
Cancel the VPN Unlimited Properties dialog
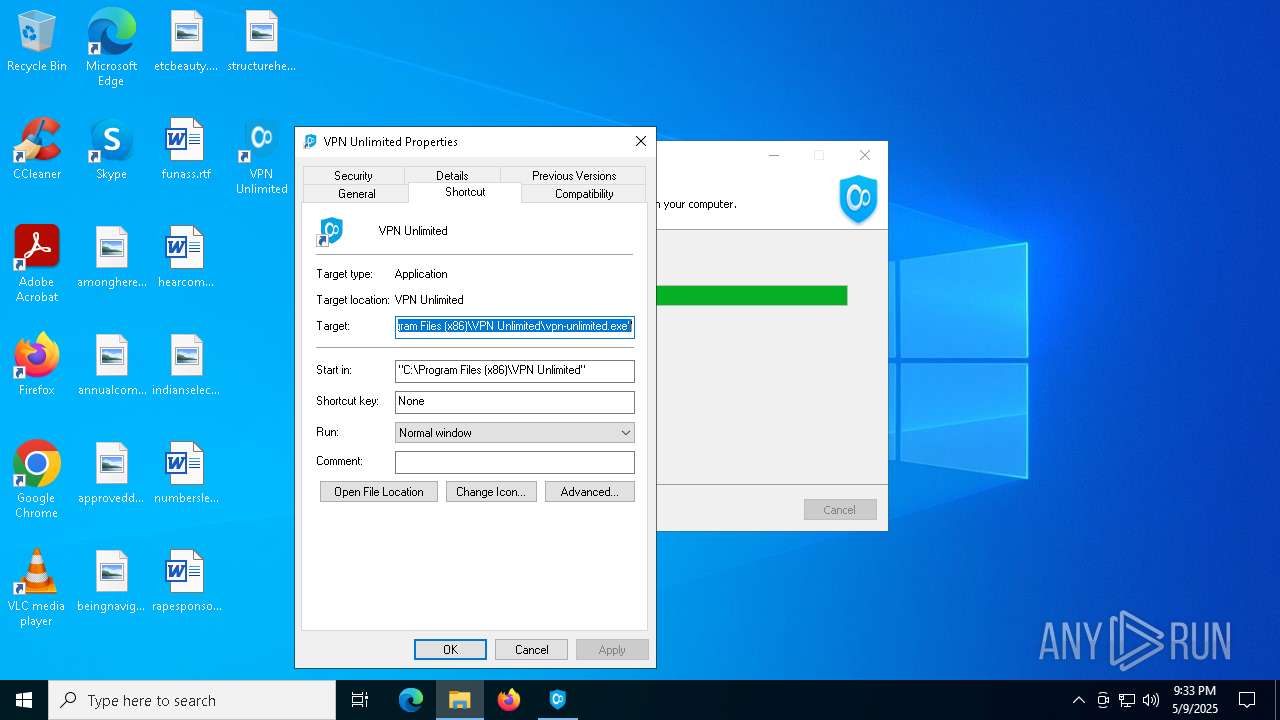pyautogui.click(x=531, y=650)
